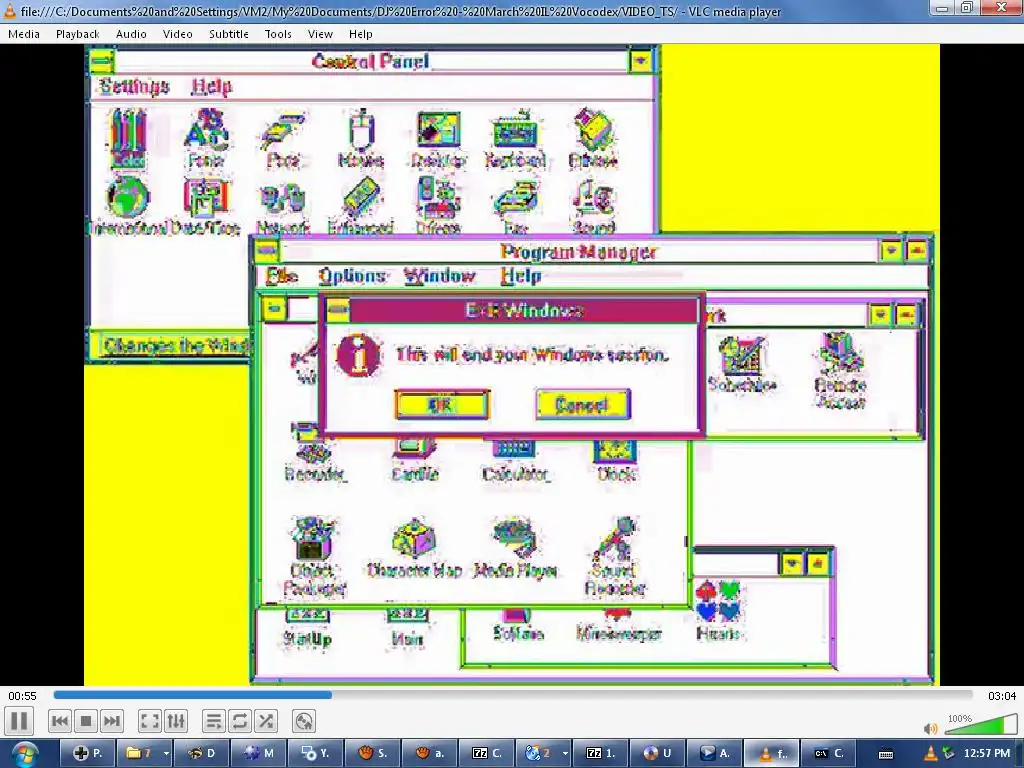This screenshot has height=768, width=1024.
Task: Open the Playback menu
Action: point(78,34)
